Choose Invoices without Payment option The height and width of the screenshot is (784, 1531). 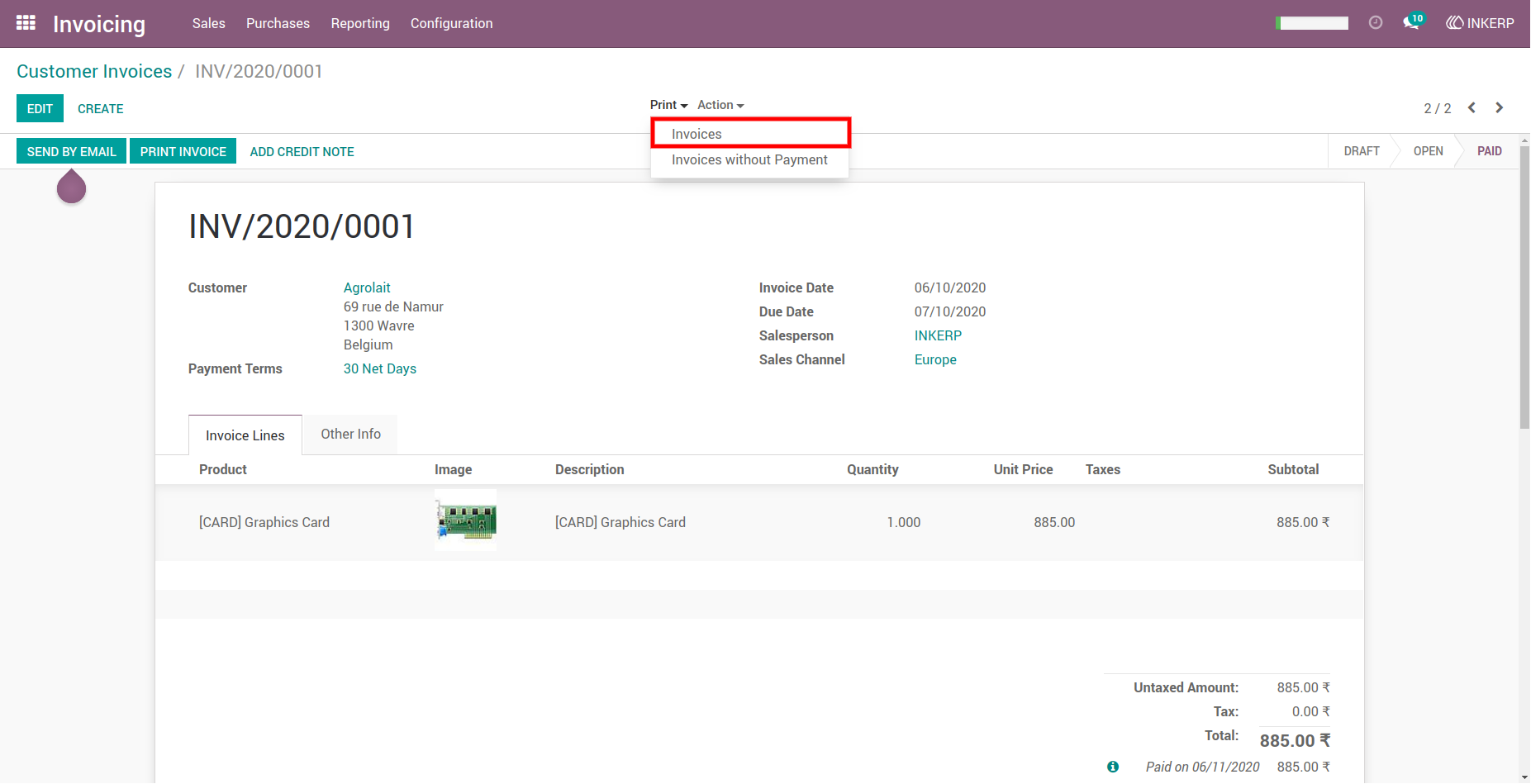click(750, 160)
